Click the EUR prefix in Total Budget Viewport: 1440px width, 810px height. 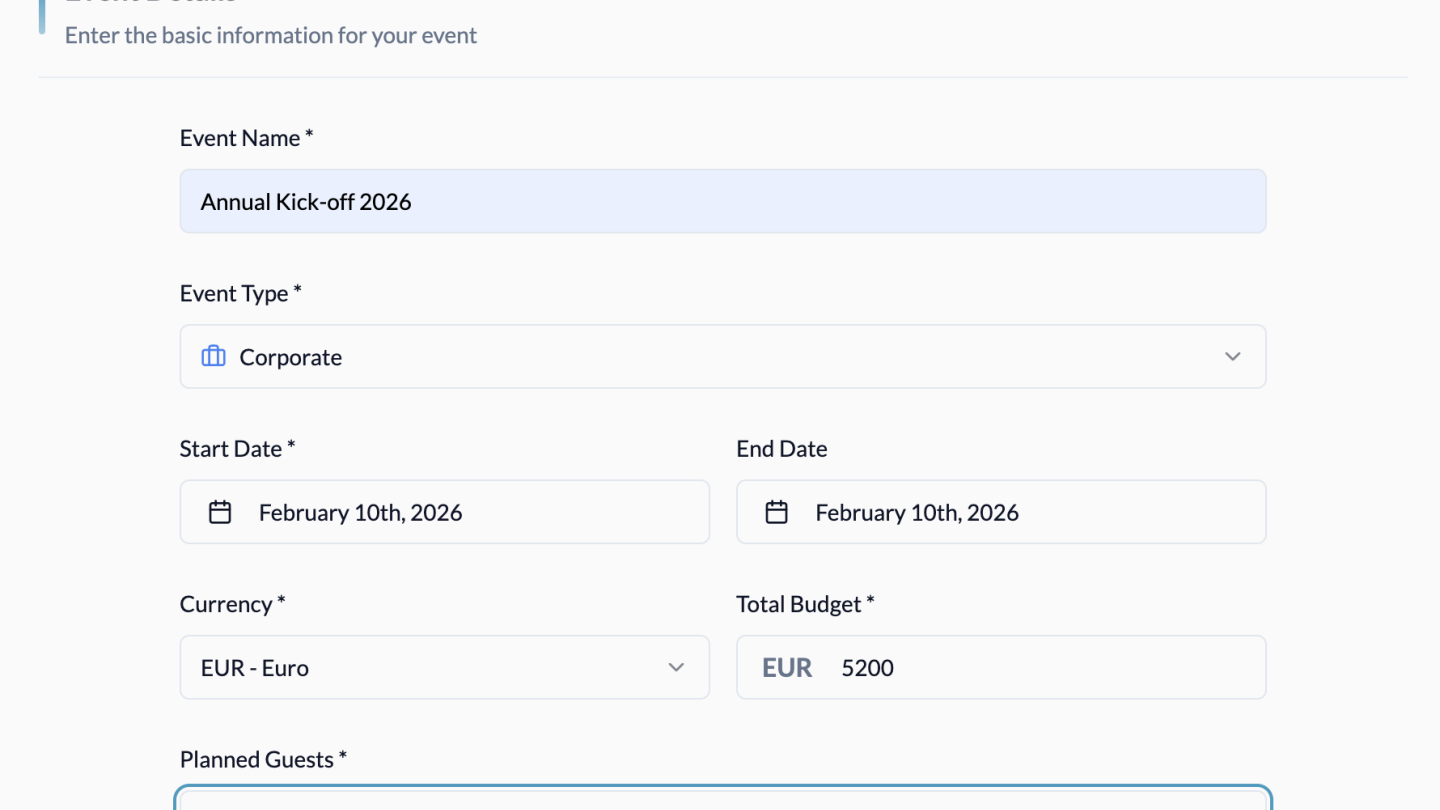click(x=787, y=667)
